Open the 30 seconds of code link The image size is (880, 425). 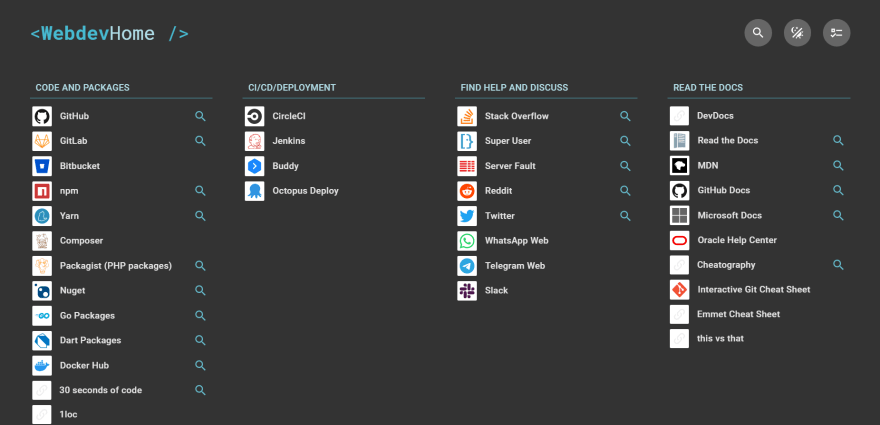[x=100, y=390]
